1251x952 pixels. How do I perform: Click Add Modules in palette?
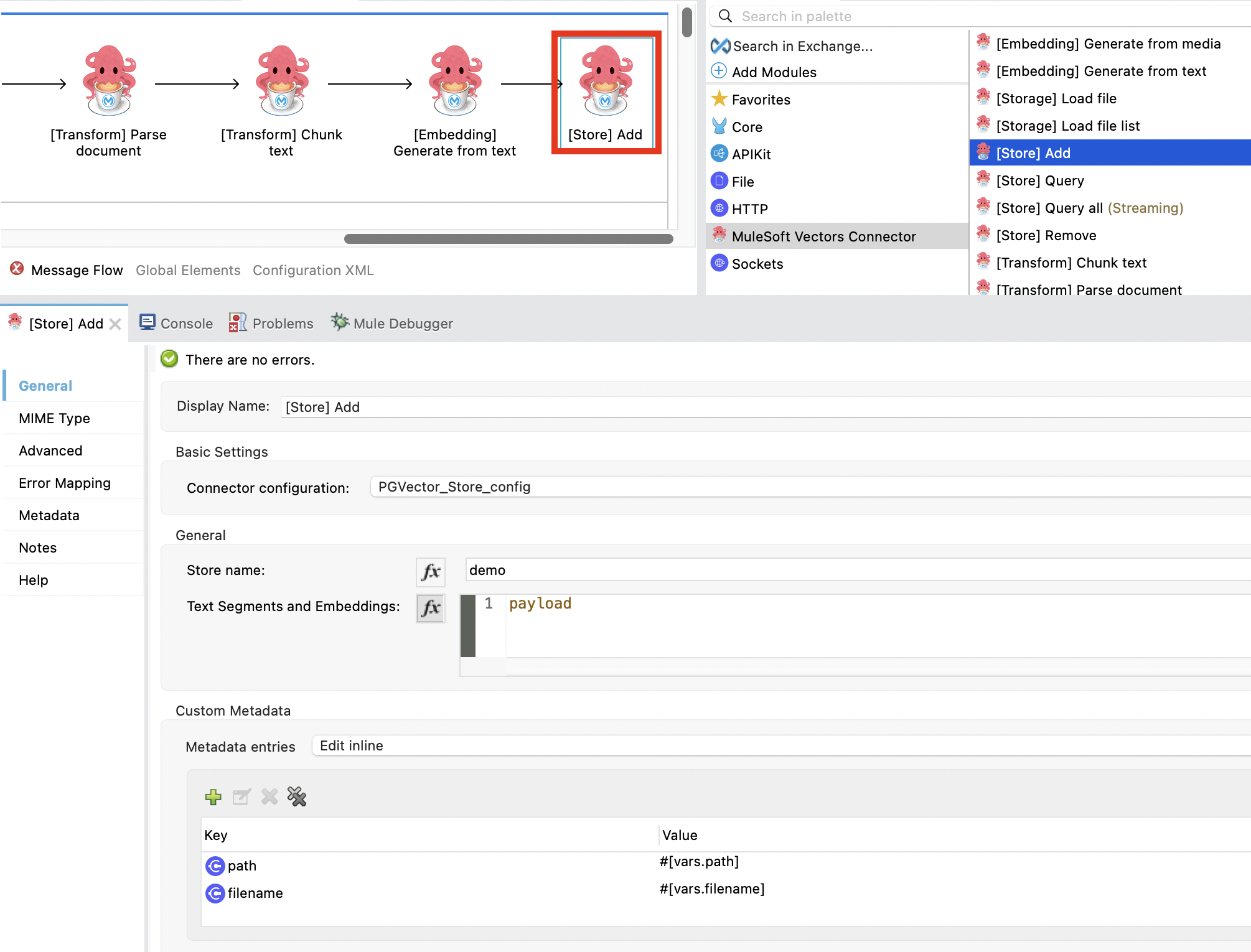tap(774, 72)
